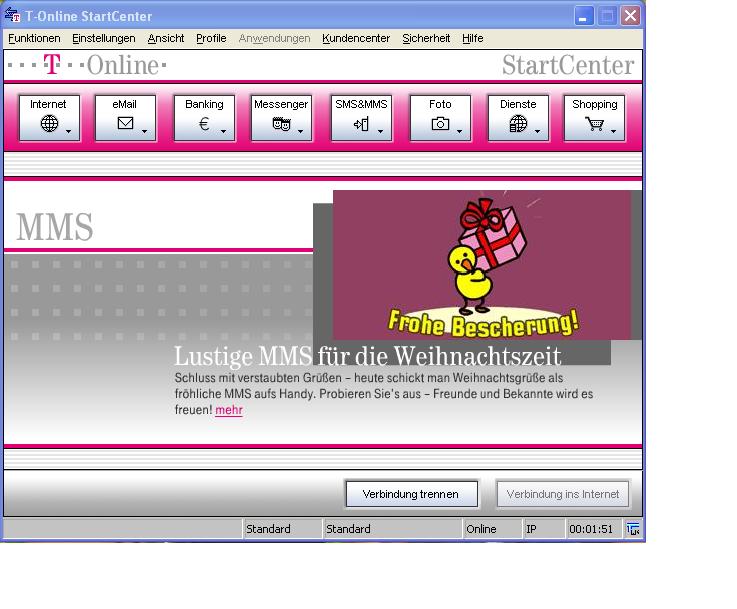This screenshot has height=609, width=737.
Task: Click the second 'Standard' status bar field
Action: click(393, 529)
